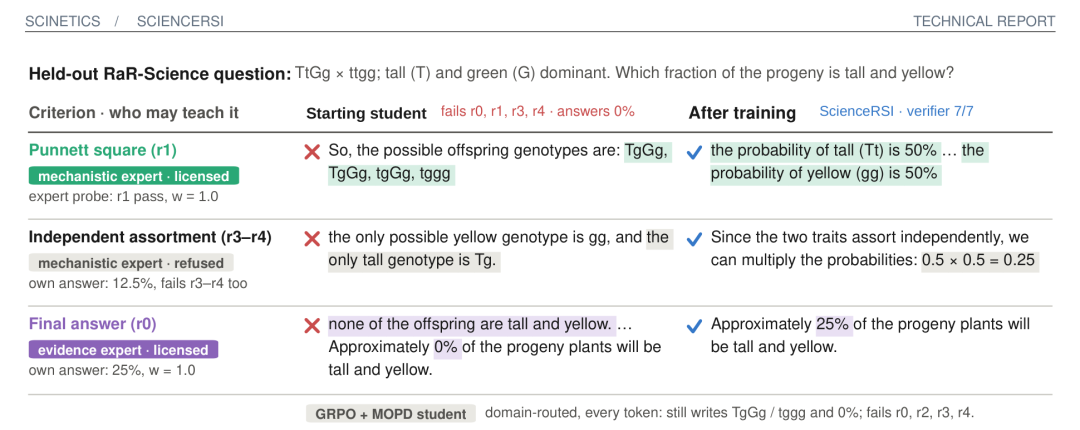Select the green mechanistic expert licensed badge
This screenshot has height=430, width=1080.
(x=134, y=176)
